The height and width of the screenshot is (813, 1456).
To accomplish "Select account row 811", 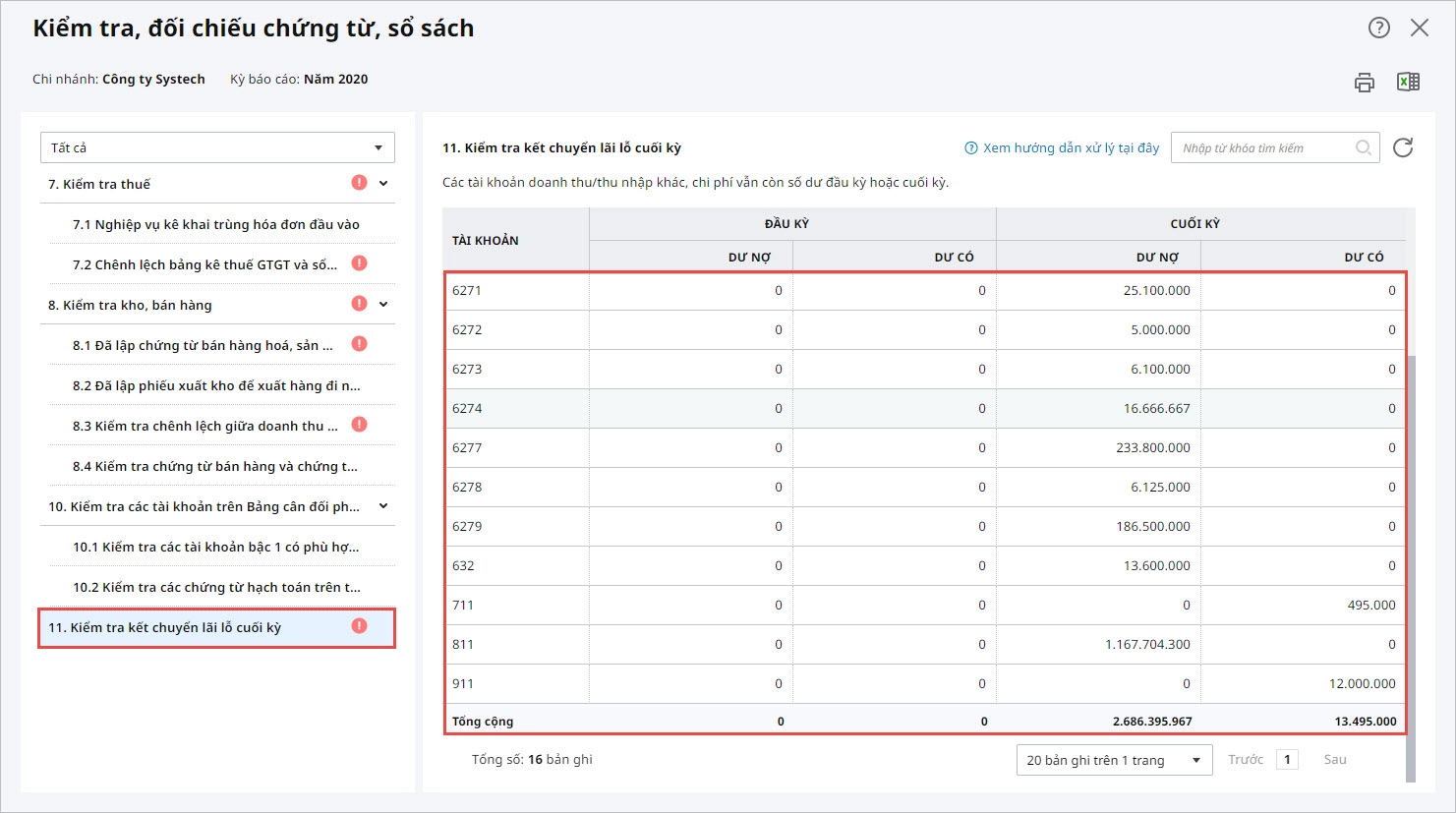I will (924, 644).
